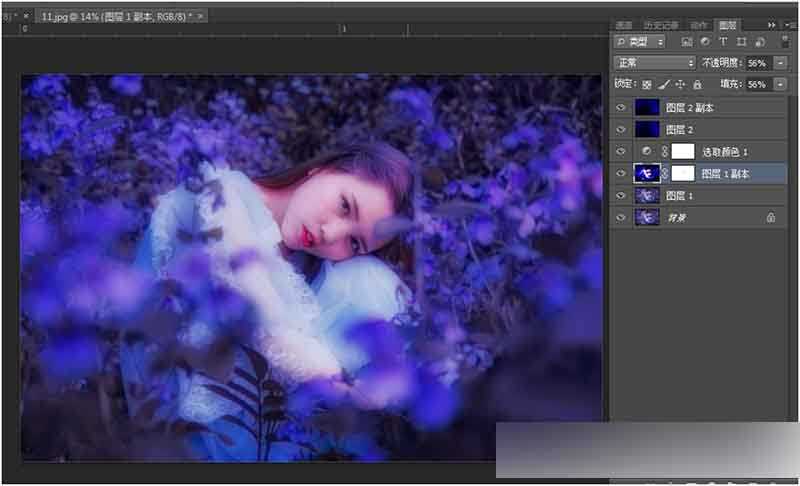800x486 pixels.
Task: Click the pixel layer filter icon
Action: 687,42
